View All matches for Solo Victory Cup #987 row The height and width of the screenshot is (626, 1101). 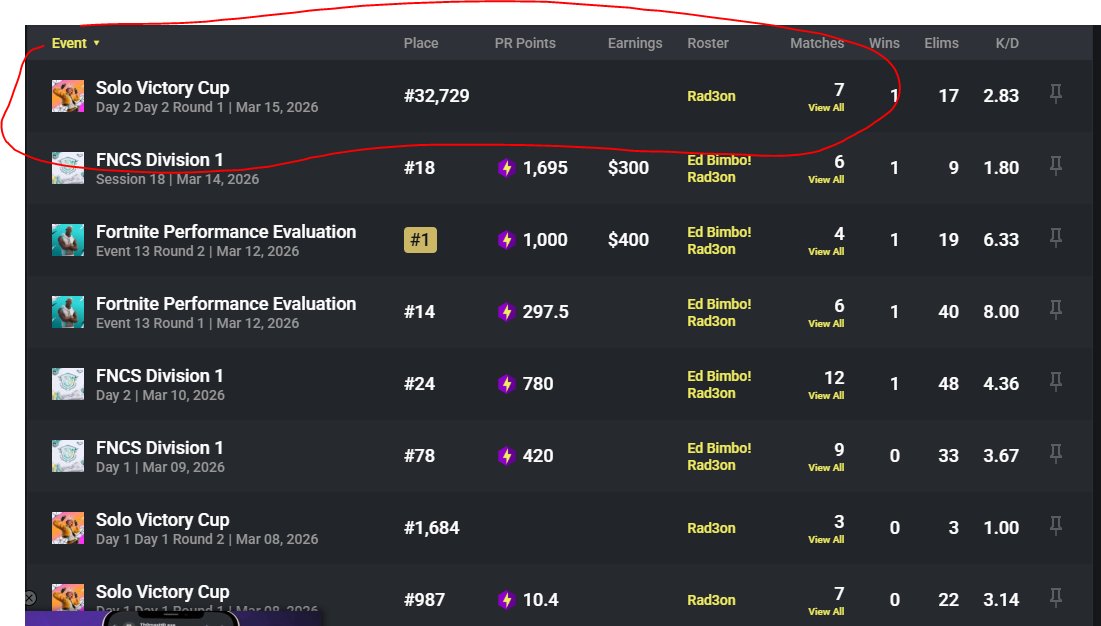(x=826, y=611)
